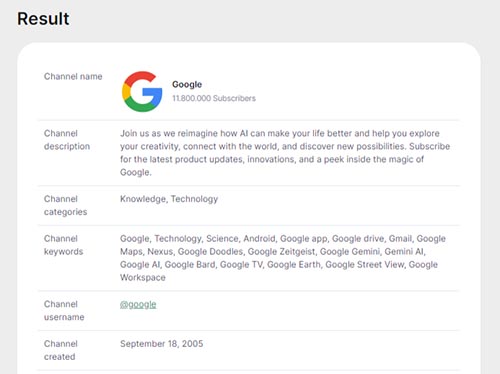
Task: Select the Knowledge, Technology categories value
Action: [x=169, y=199]
